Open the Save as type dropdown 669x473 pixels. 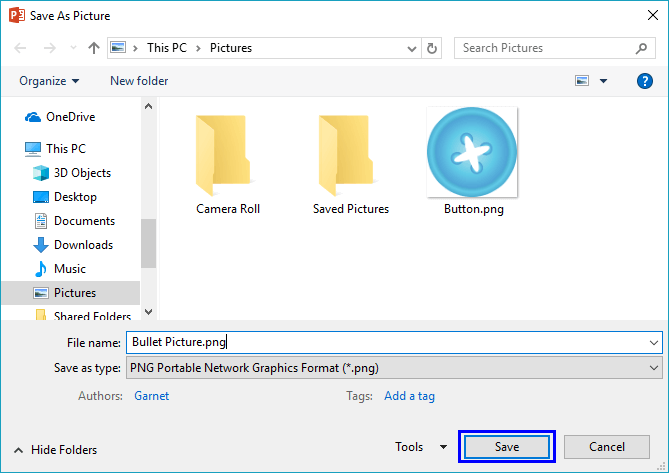394,368
